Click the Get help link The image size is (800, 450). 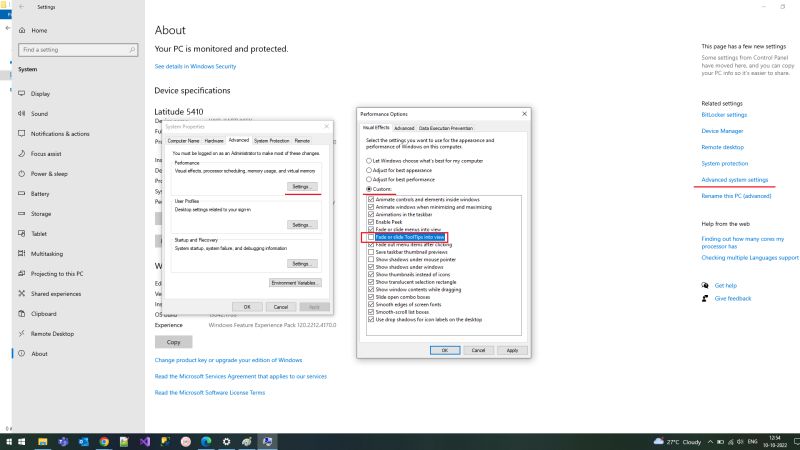click(726, 286)
